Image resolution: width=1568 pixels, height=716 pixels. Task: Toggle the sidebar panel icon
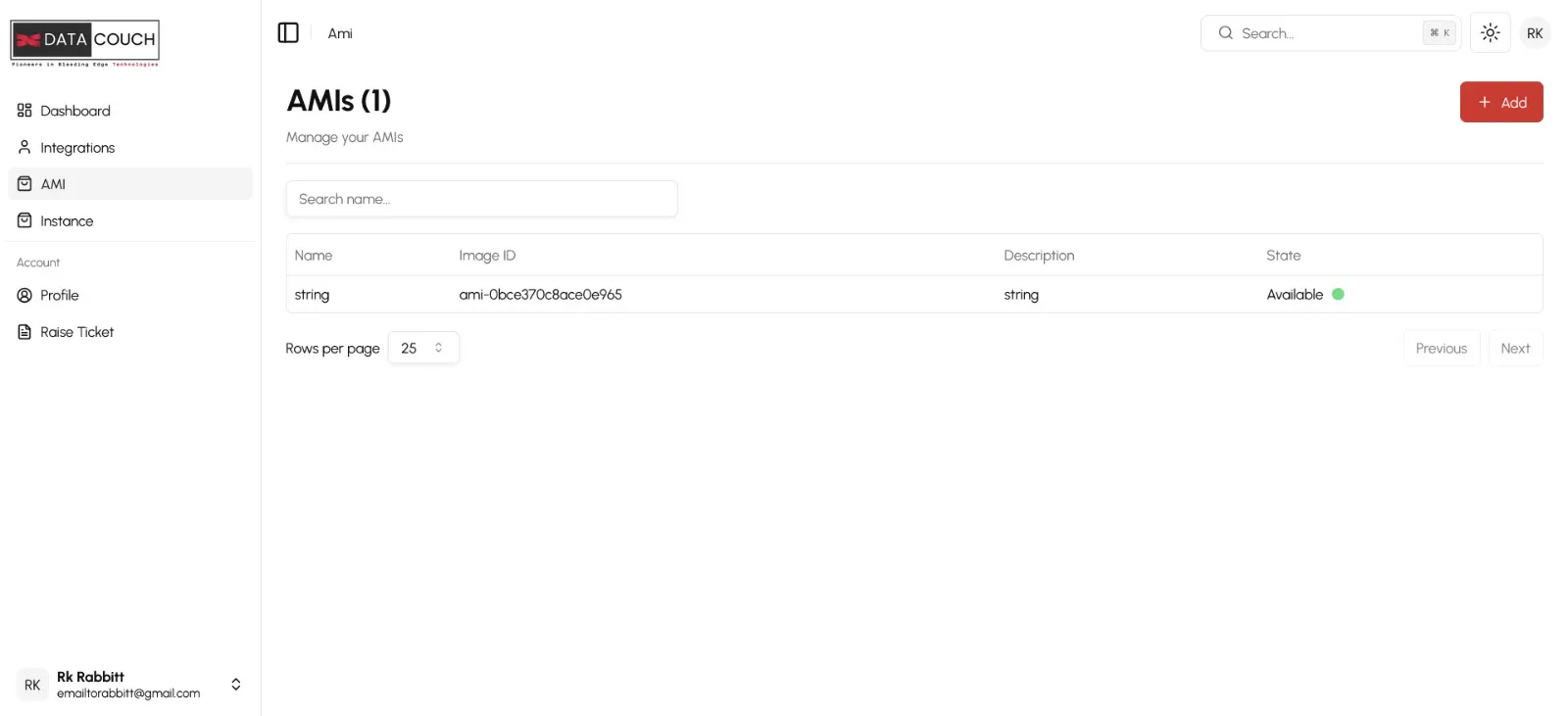(288, 33)
